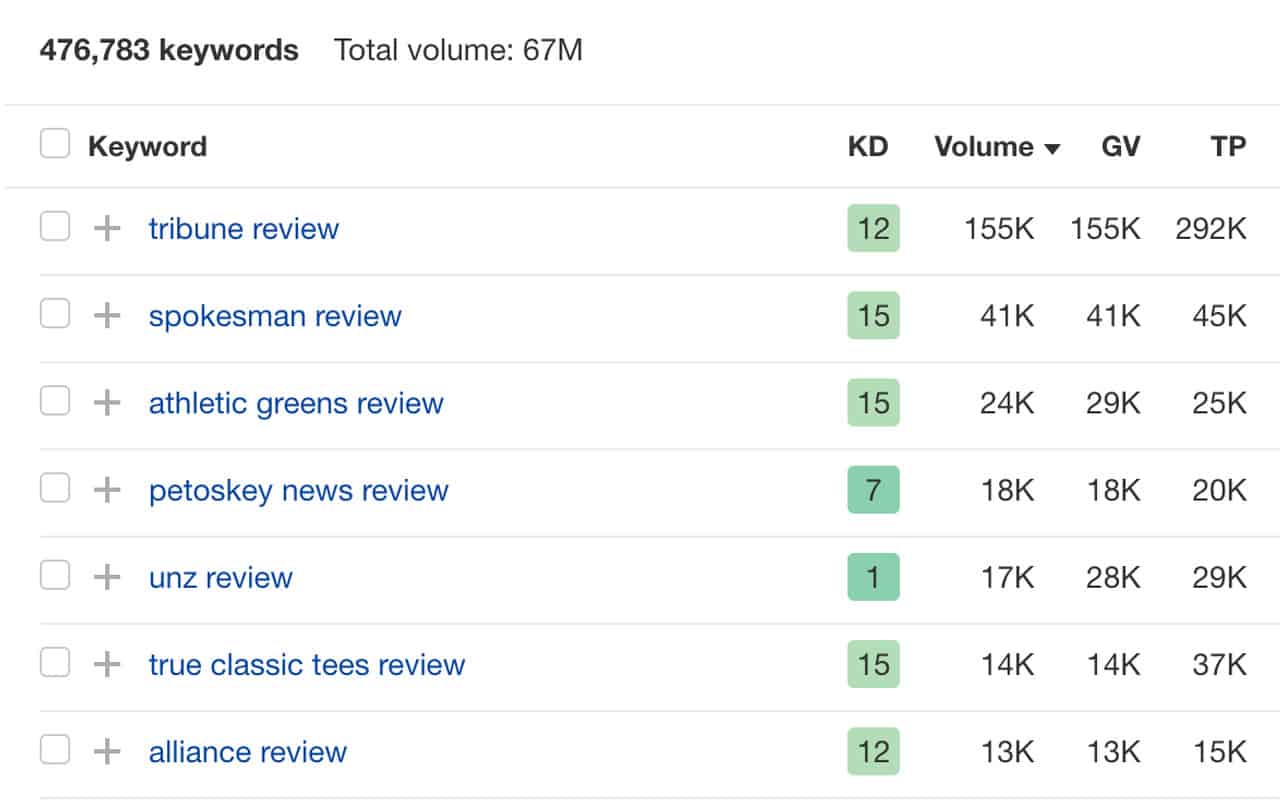The image size is (1280, 800).
Task: Click the Volume sort arrow
Action: coord(1053,147)
